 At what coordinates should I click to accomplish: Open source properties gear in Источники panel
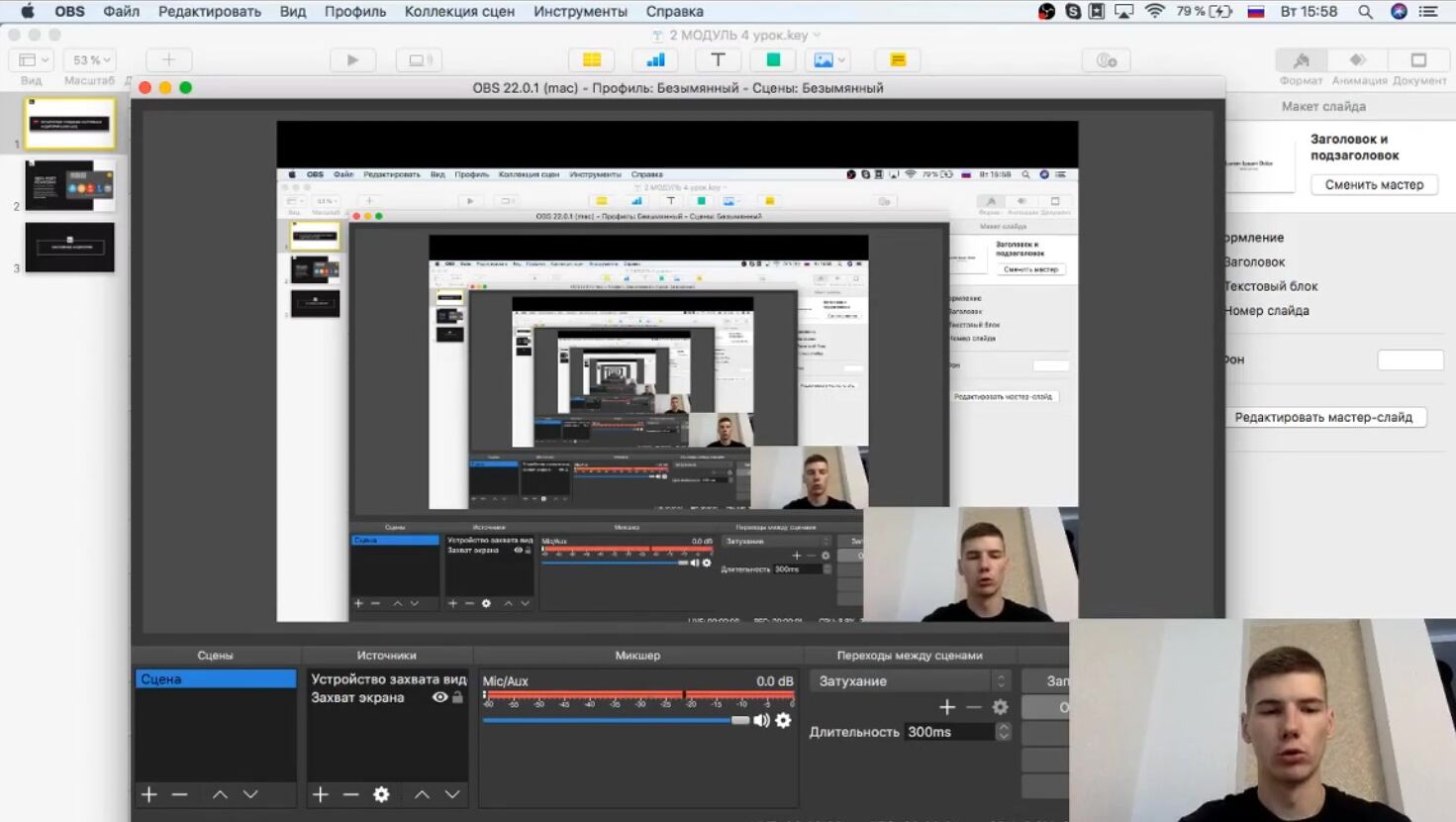pyautogui.click(x=381, y=794)
